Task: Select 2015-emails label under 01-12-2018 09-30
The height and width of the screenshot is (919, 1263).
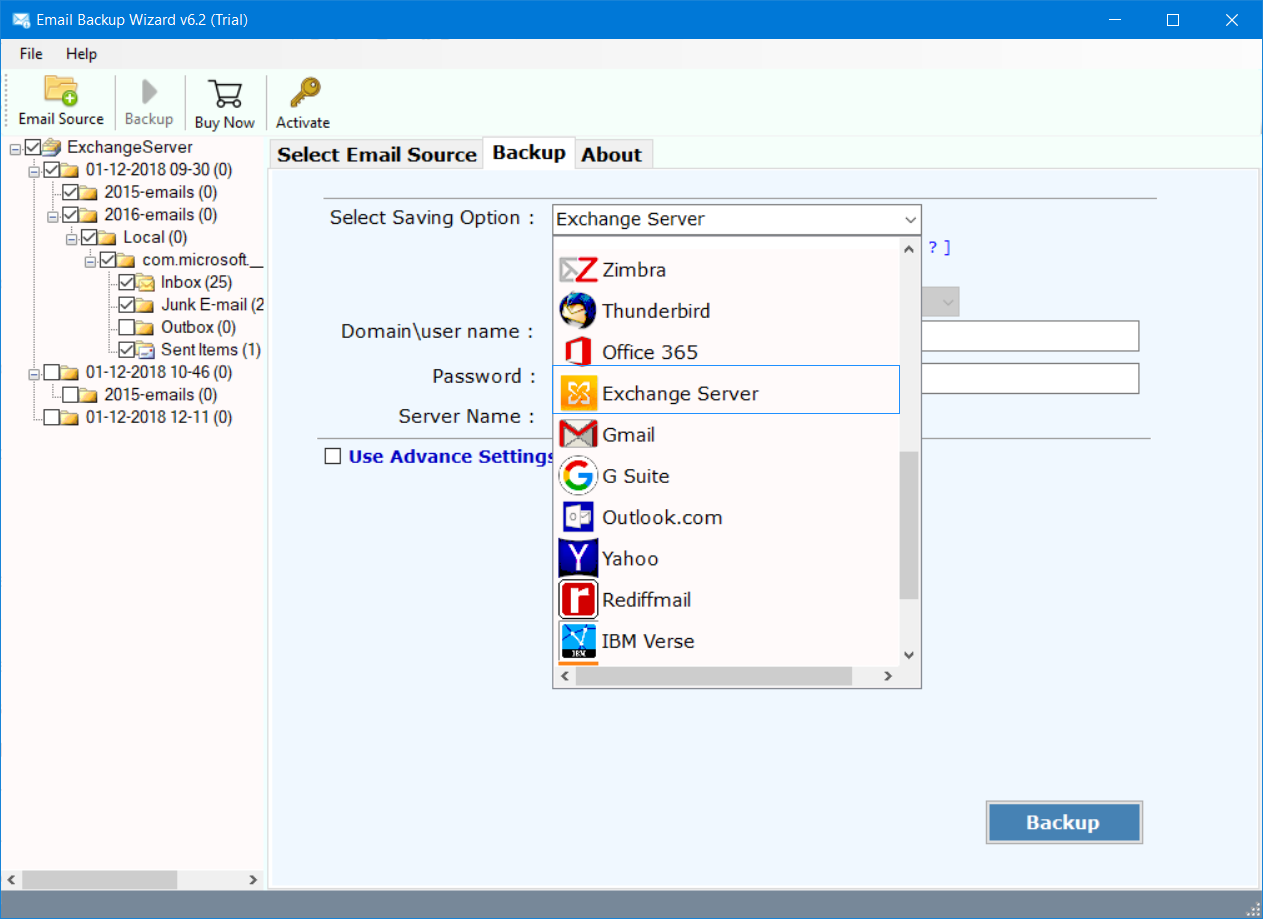Action: pos(160,192)
